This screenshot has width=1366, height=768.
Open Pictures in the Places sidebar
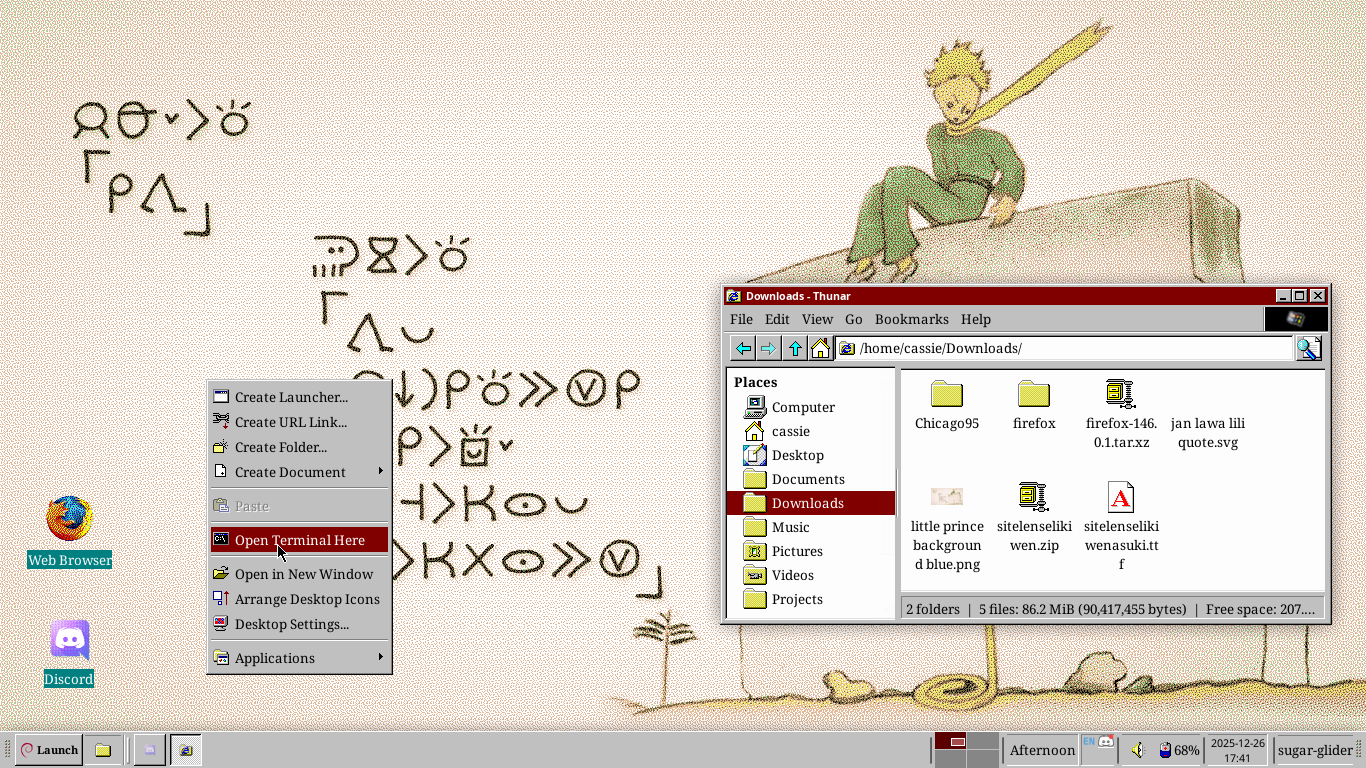[x=797, y=551]
